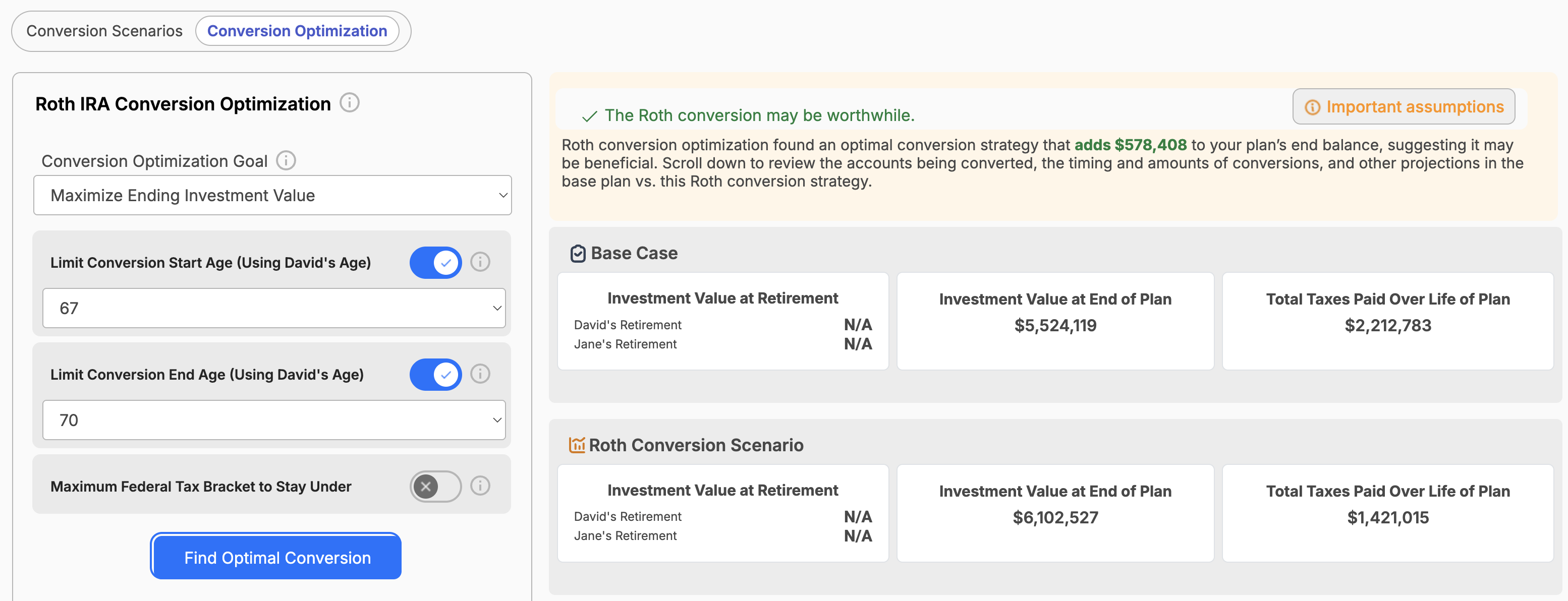
Task: Click info icon next to Roth IRA Conversion Optimization
Action: pos(350,103)
